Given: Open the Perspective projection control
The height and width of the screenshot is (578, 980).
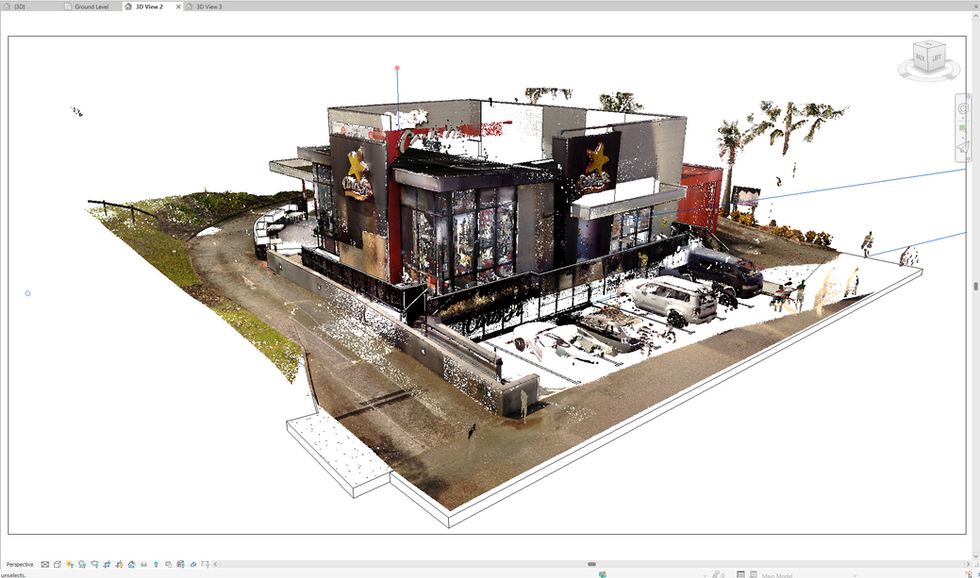Looking at the screenshot, I should tap(20, 564).
